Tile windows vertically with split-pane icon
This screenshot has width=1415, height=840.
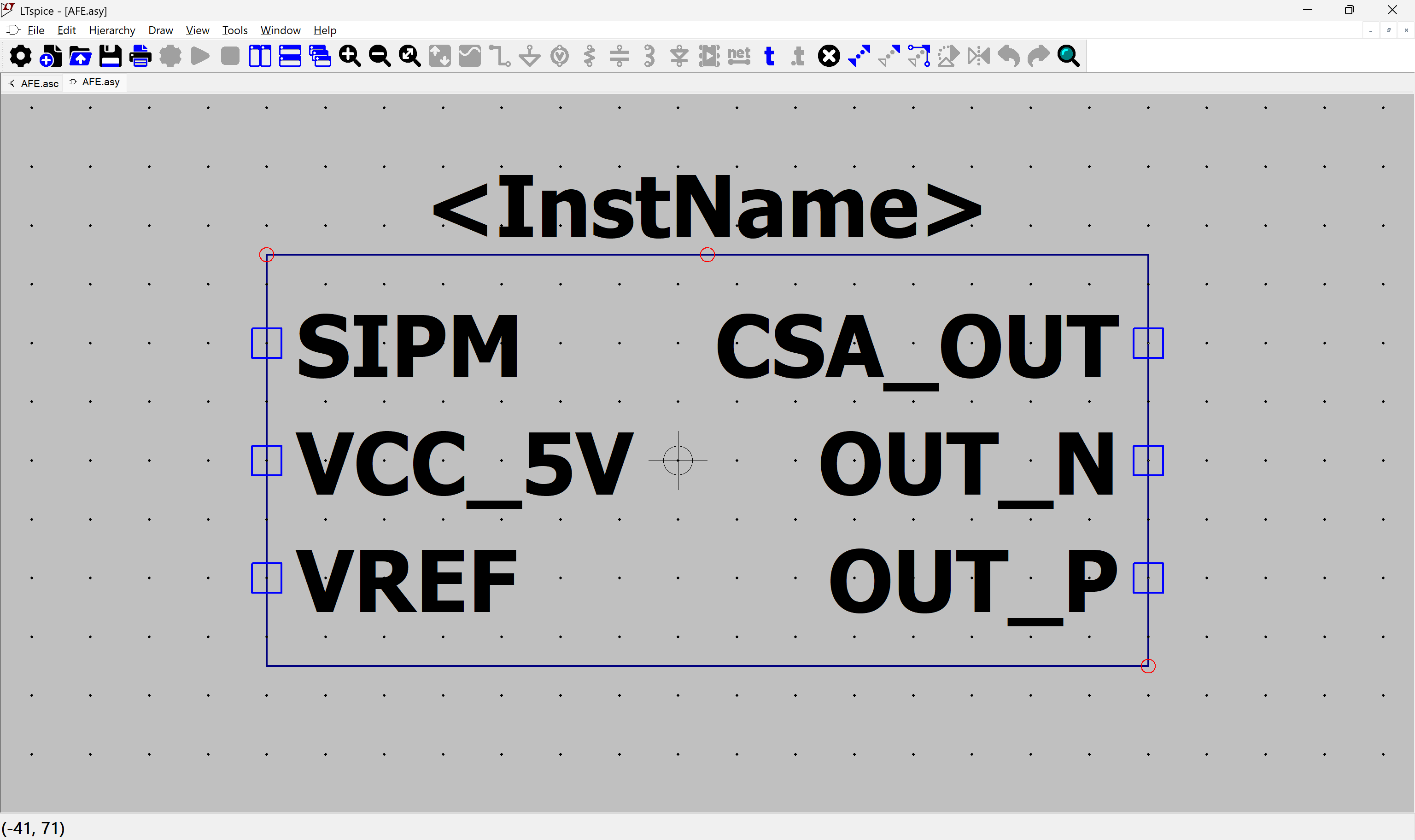click(x=260, y=56)
